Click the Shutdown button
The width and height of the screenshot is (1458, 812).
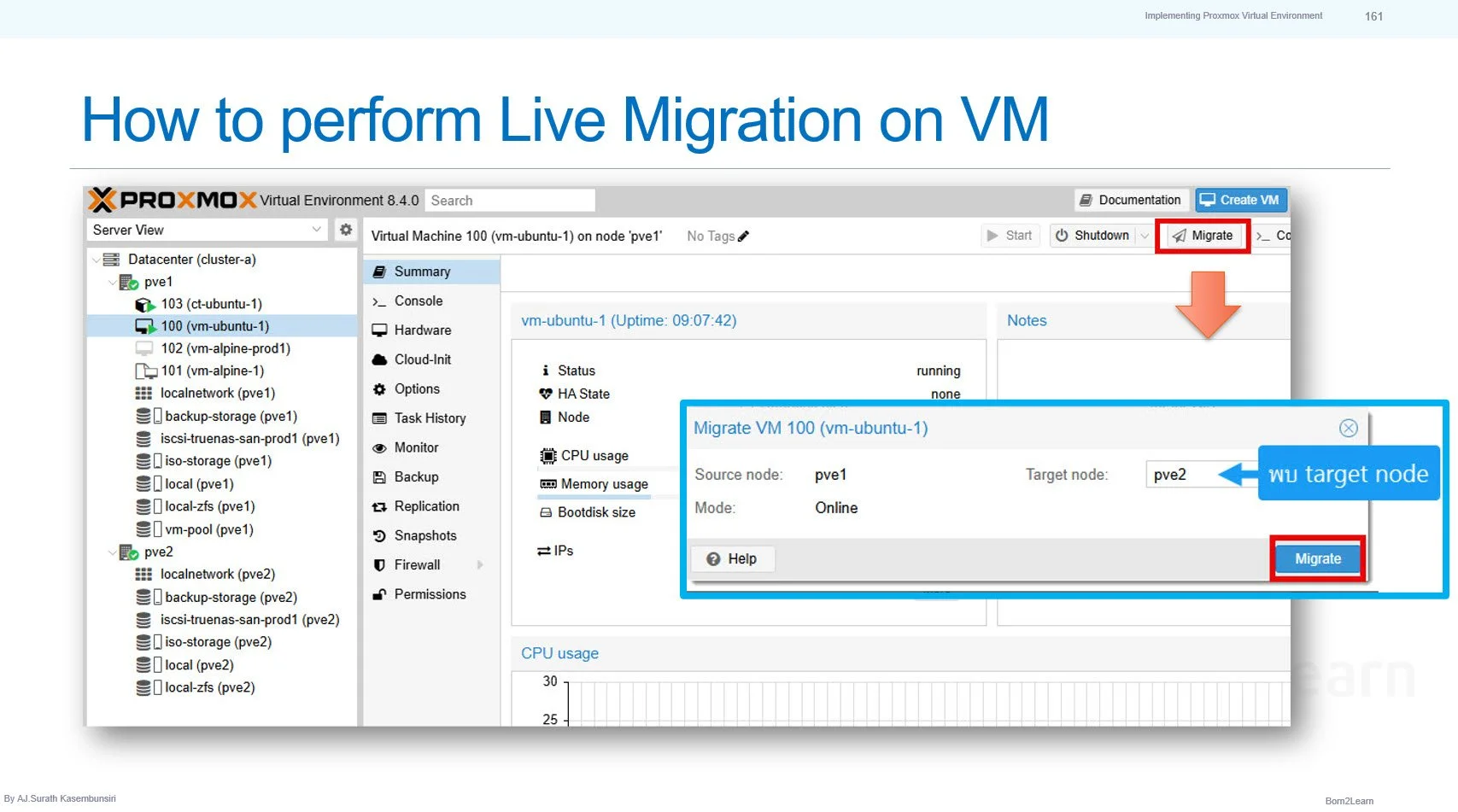pyautogui.click(x=1092, y=236)
